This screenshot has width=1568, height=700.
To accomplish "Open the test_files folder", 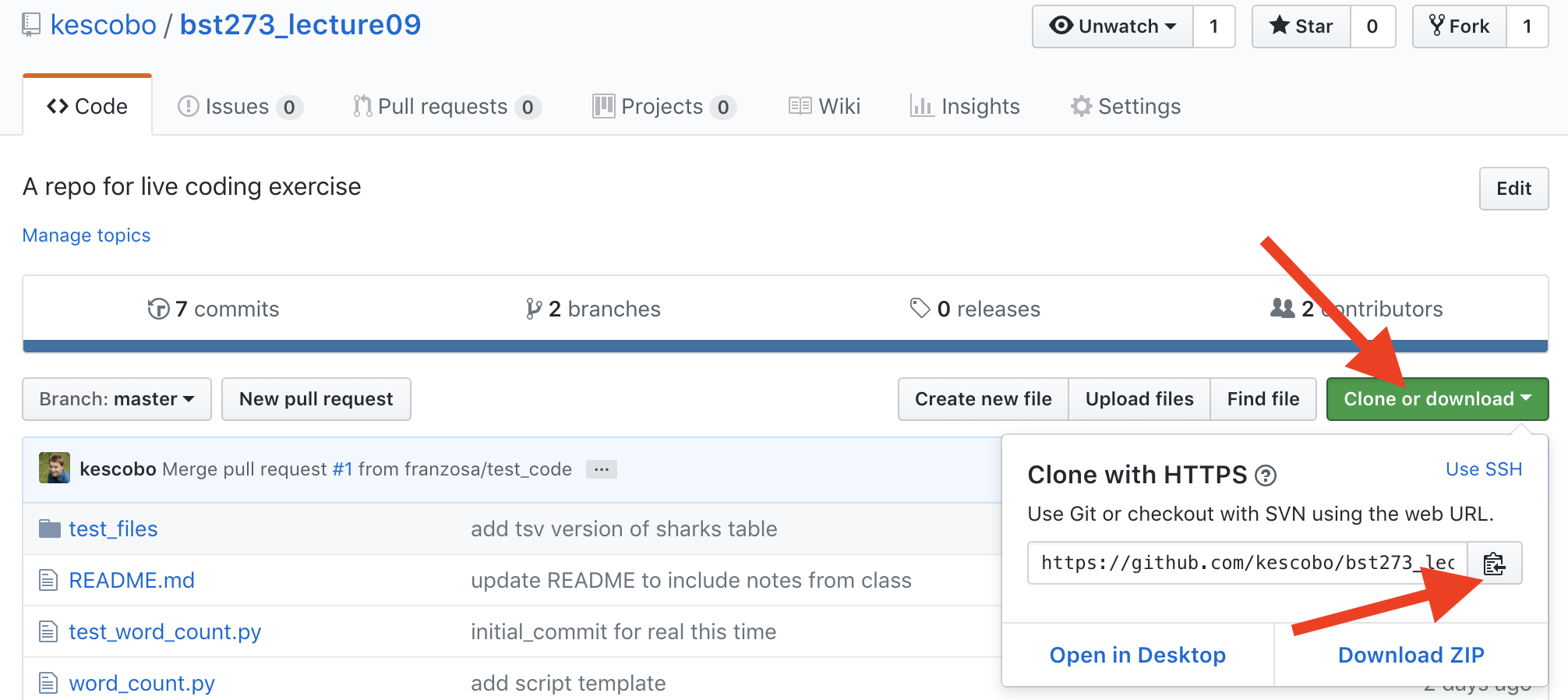I will pos(113,529).
